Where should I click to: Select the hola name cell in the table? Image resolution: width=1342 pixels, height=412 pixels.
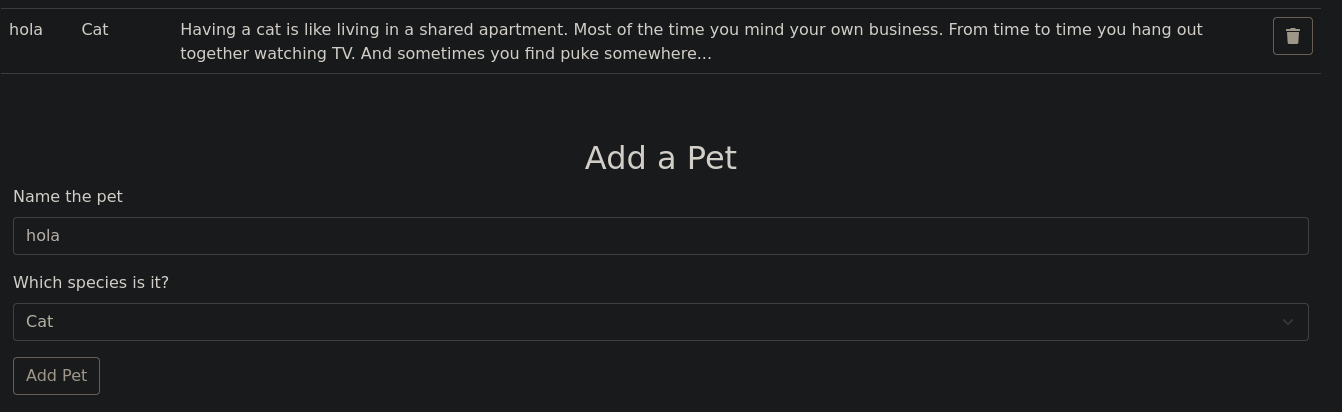26,30
